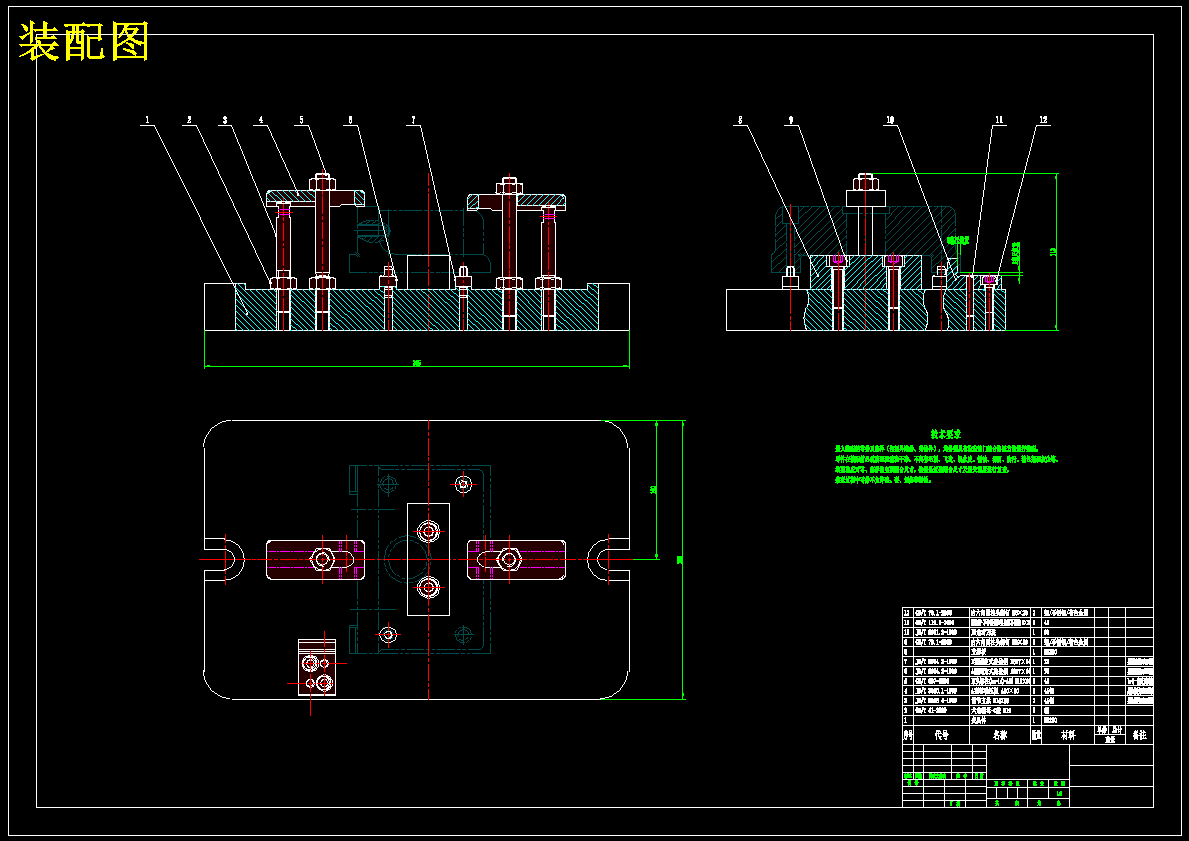Select part callout number 5
Image resolution: width=1189 pixels, height=841 pixels.
(x=301, y=119)
